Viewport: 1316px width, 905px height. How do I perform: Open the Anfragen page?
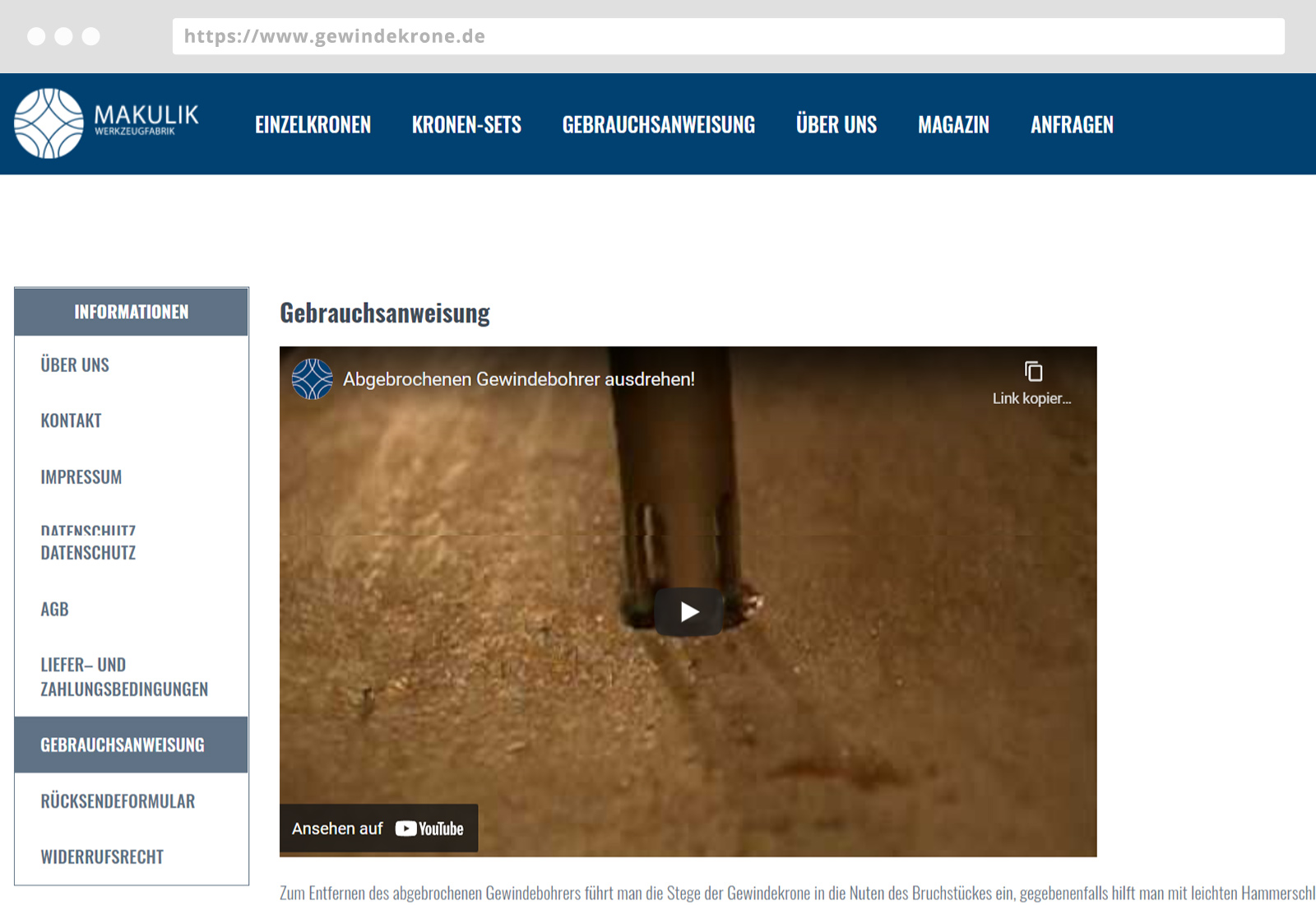tap(1072, 125)
